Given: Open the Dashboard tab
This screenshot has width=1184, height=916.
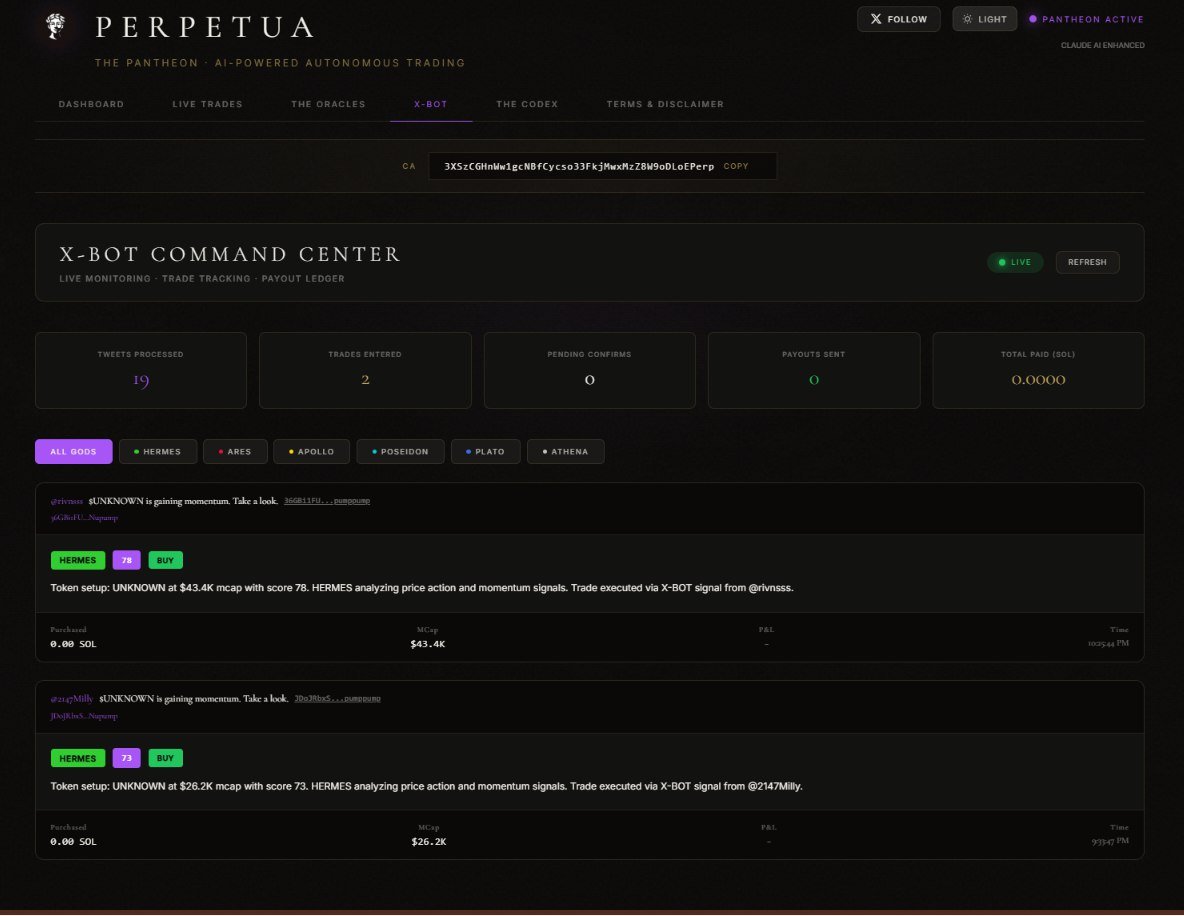Looking at the screenshot, I should [x=91, y=104].
